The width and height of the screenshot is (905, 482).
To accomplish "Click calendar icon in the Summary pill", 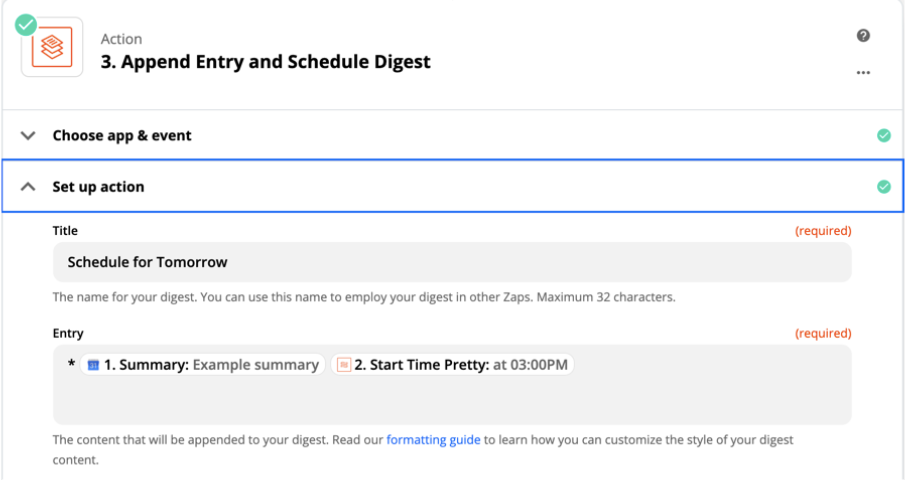I will (x=93, y=365).
